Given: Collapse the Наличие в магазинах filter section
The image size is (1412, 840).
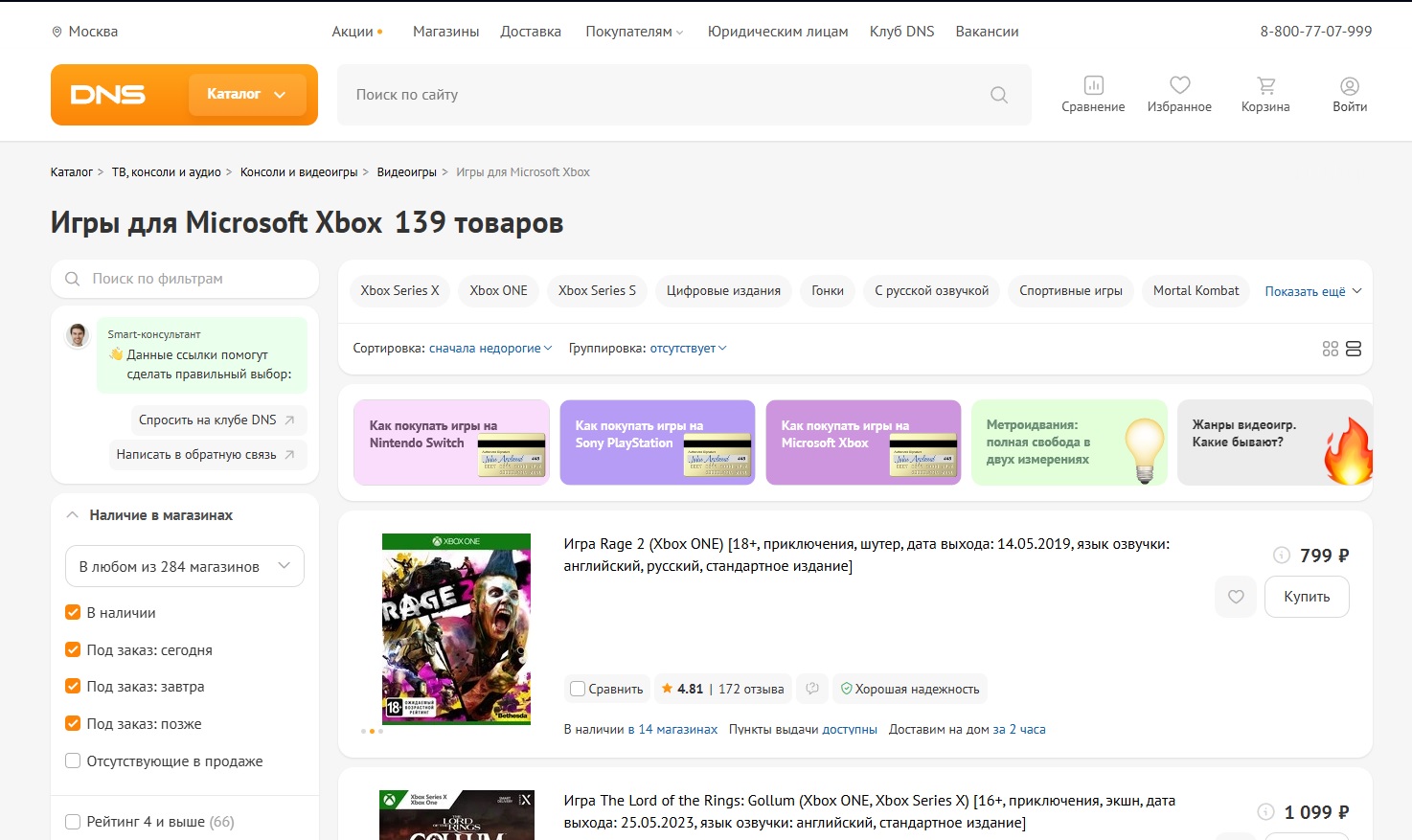Looking at the screenshot, I should click(x=73, y=515).
